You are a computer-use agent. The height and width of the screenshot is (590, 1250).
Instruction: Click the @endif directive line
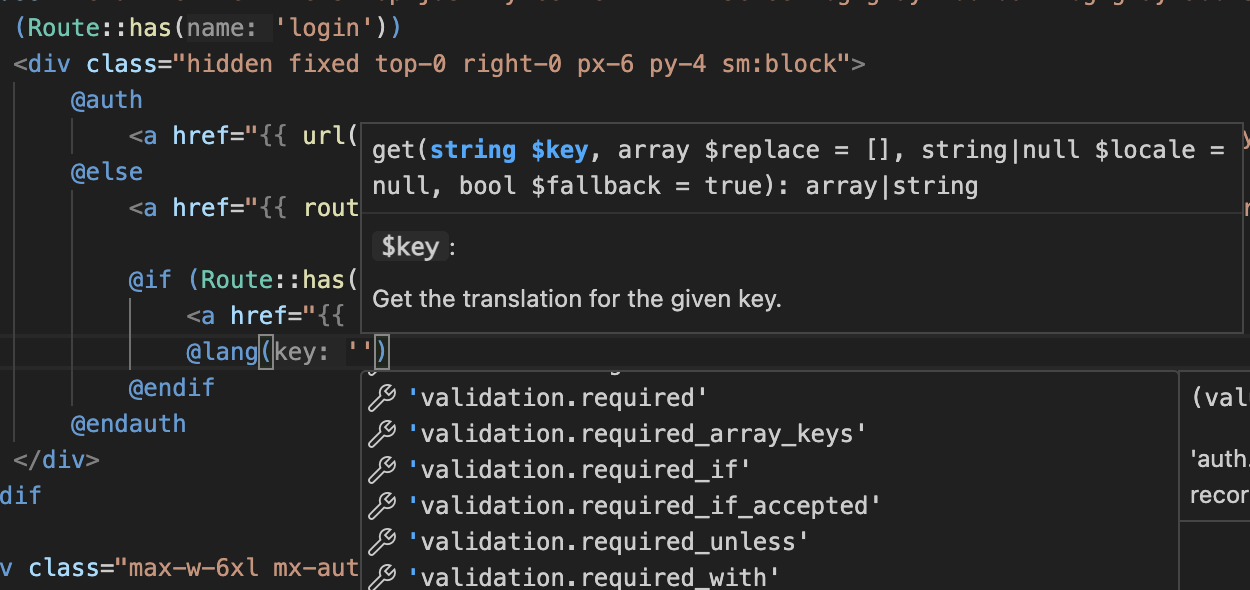pos(172,388)
